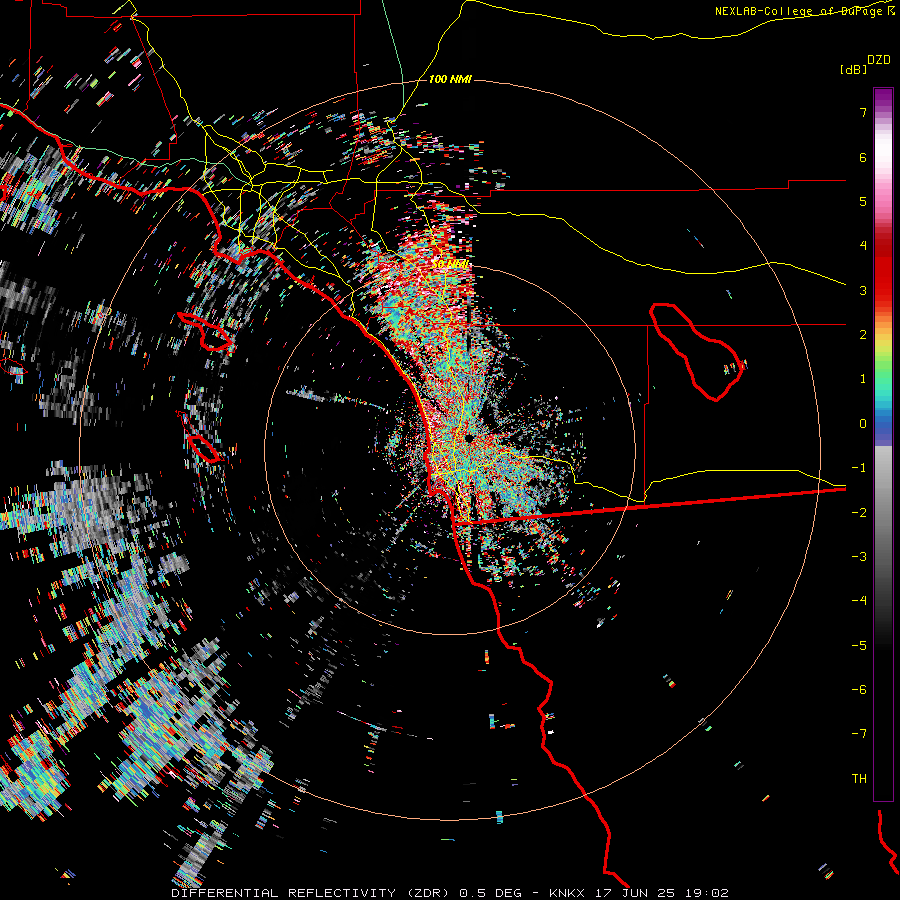The height and width of the screenshot is (900, 900).
Task: Click the purple top segment of colorbar
Action: coord(883,99)
